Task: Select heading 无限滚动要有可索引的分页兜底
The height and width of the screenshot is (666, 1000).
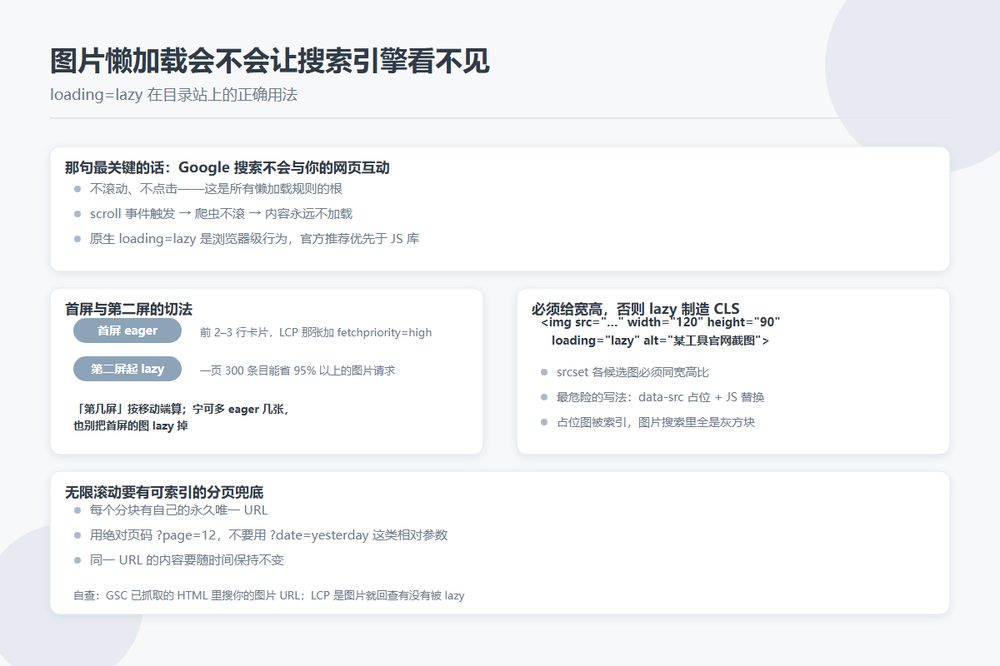Action: click(164, 492)
